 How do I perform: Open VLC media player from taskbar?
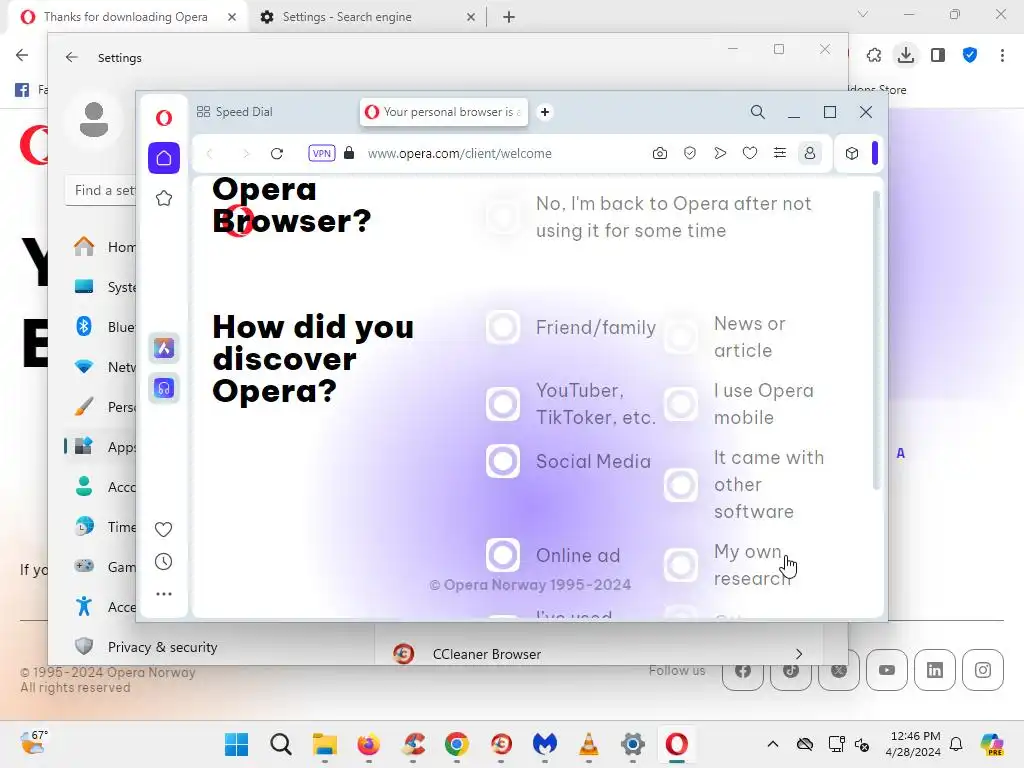(x=588, y=744)
